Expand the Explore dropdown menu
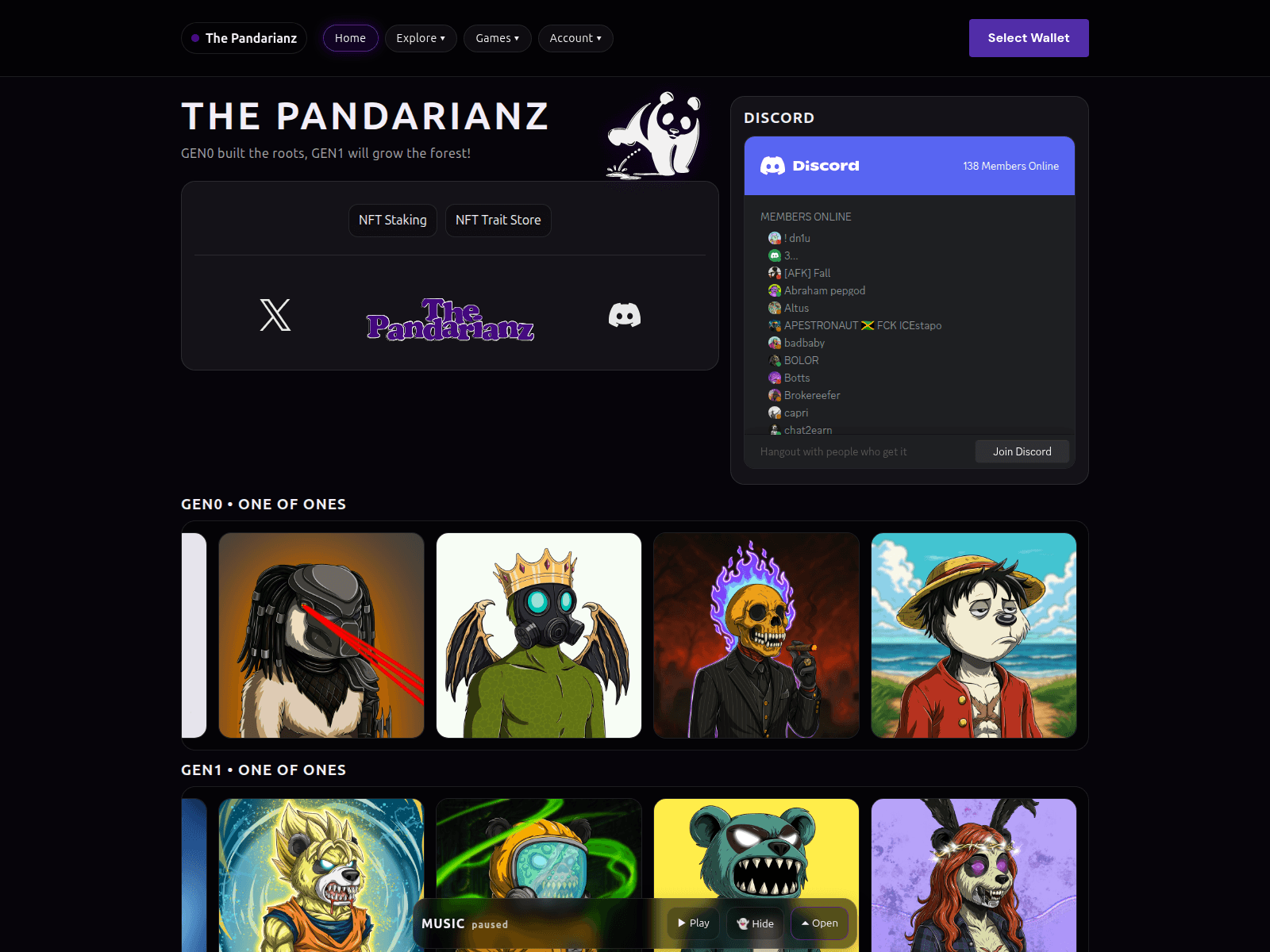This screenshot has height=952, width=1270. coord(421,38)
